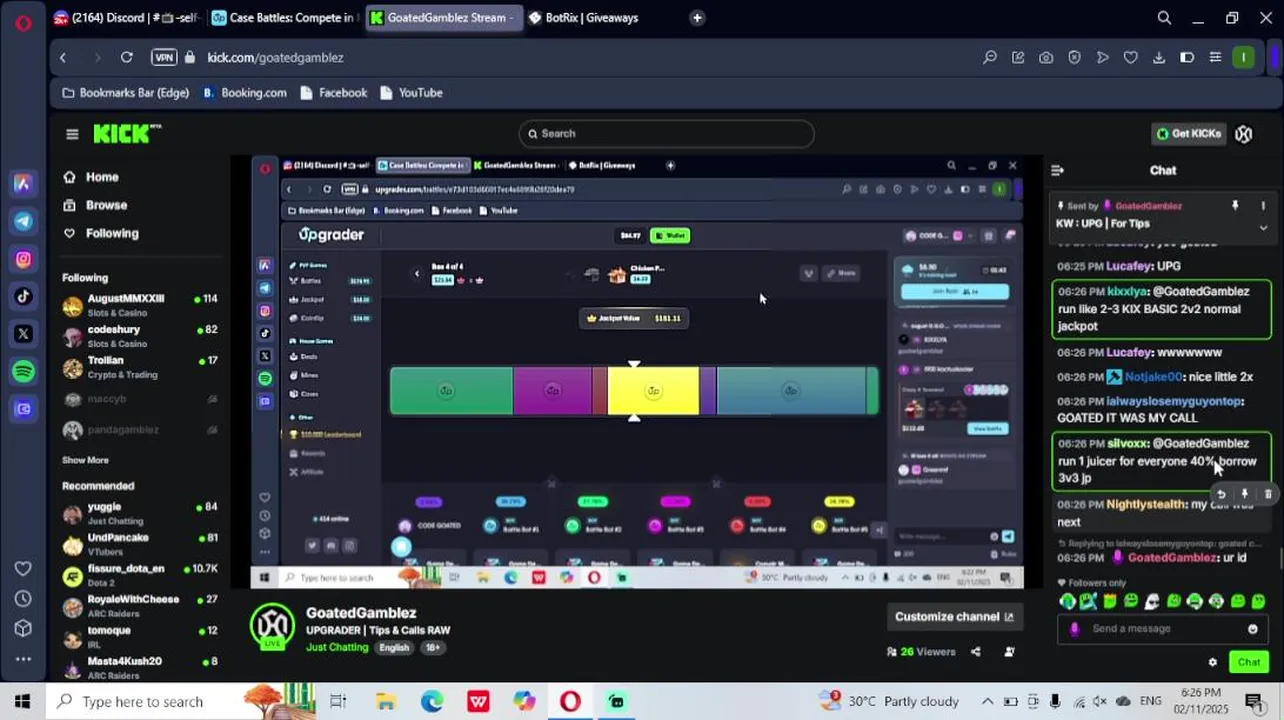Focus the Kick search box

pyautogui.click(x=666, y=134)
